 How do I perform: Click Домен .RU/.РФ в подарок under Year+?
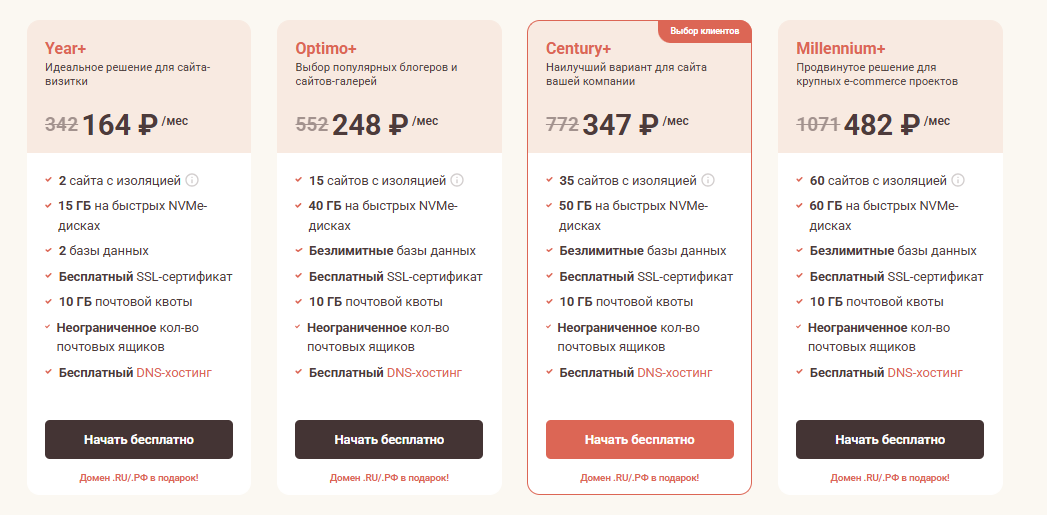(x=139, y=478)
